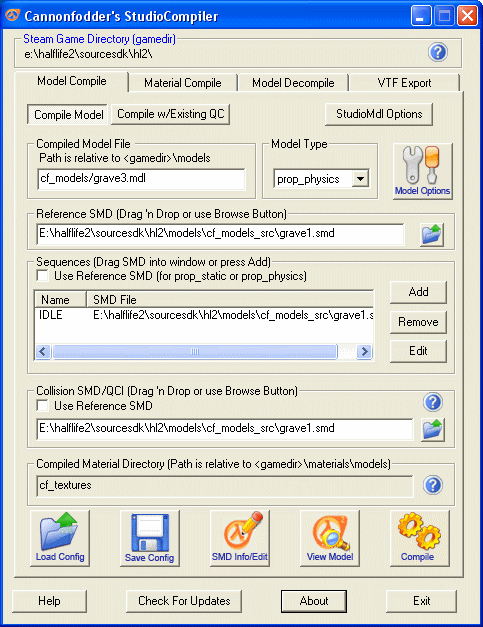Image resolution: width=483 pixels, height=627 pixels.
Task: Click the sequence list scroll right arrow
Action: [364, 351]
